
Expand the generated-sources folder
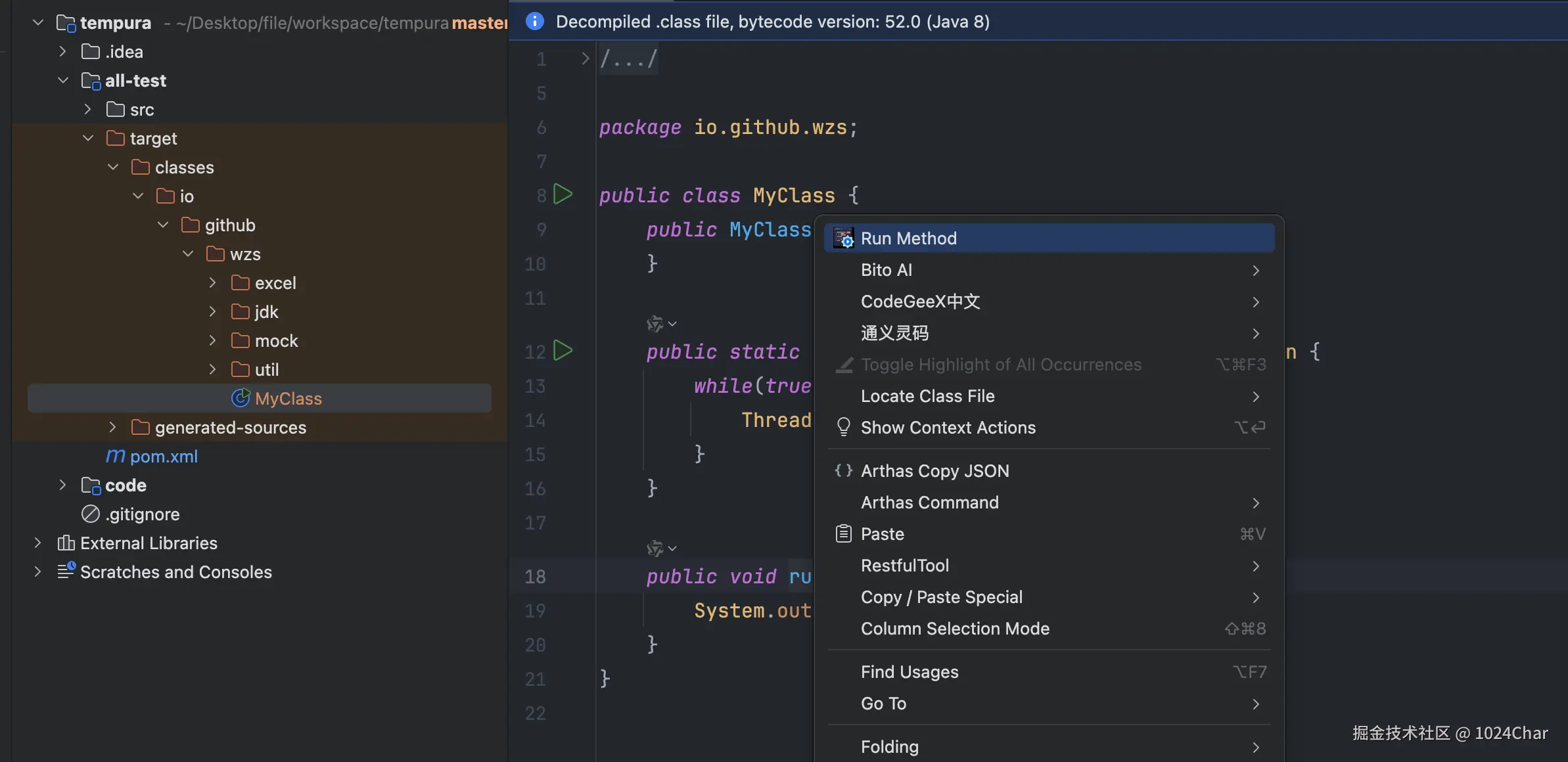(112, 428)
